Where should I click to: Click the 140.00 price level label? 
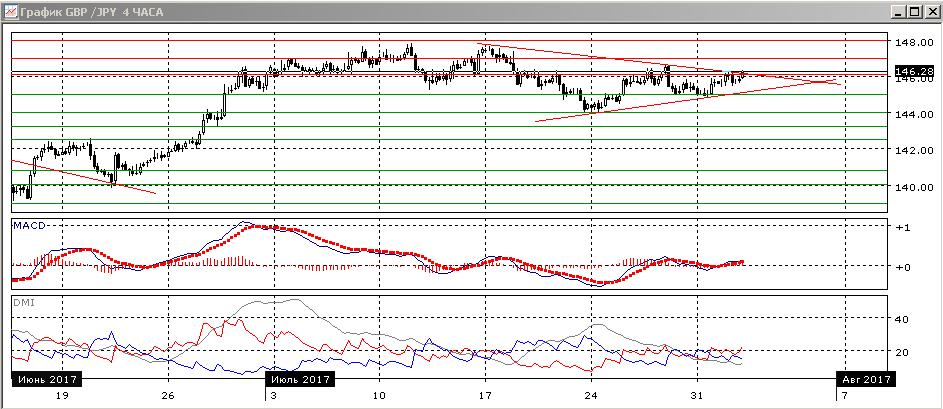click(x=912, y=186)
